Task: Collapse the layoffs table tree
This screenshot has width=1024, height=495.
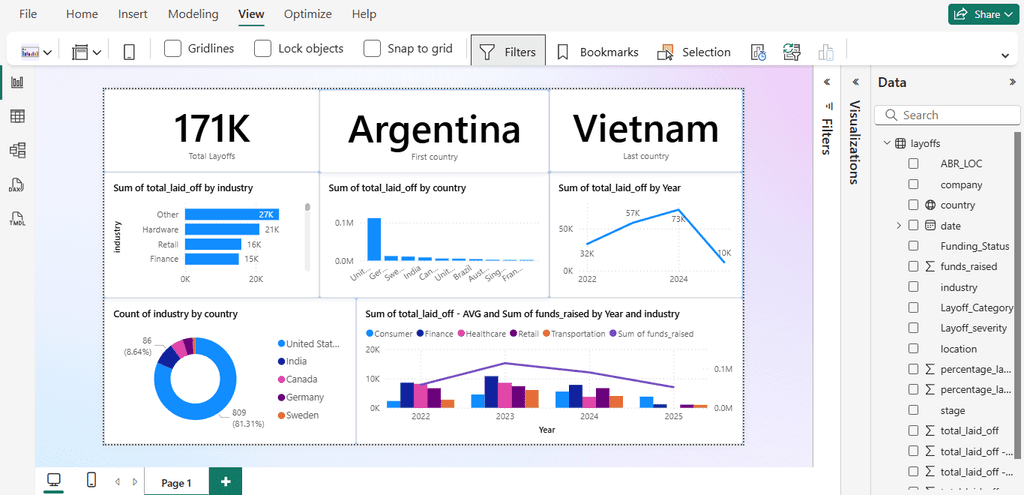Action: point(887,144)
